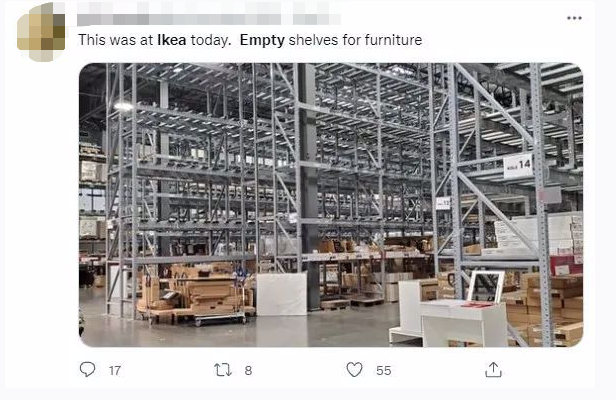Click the reply speech bubble icon

coord(87,369)
